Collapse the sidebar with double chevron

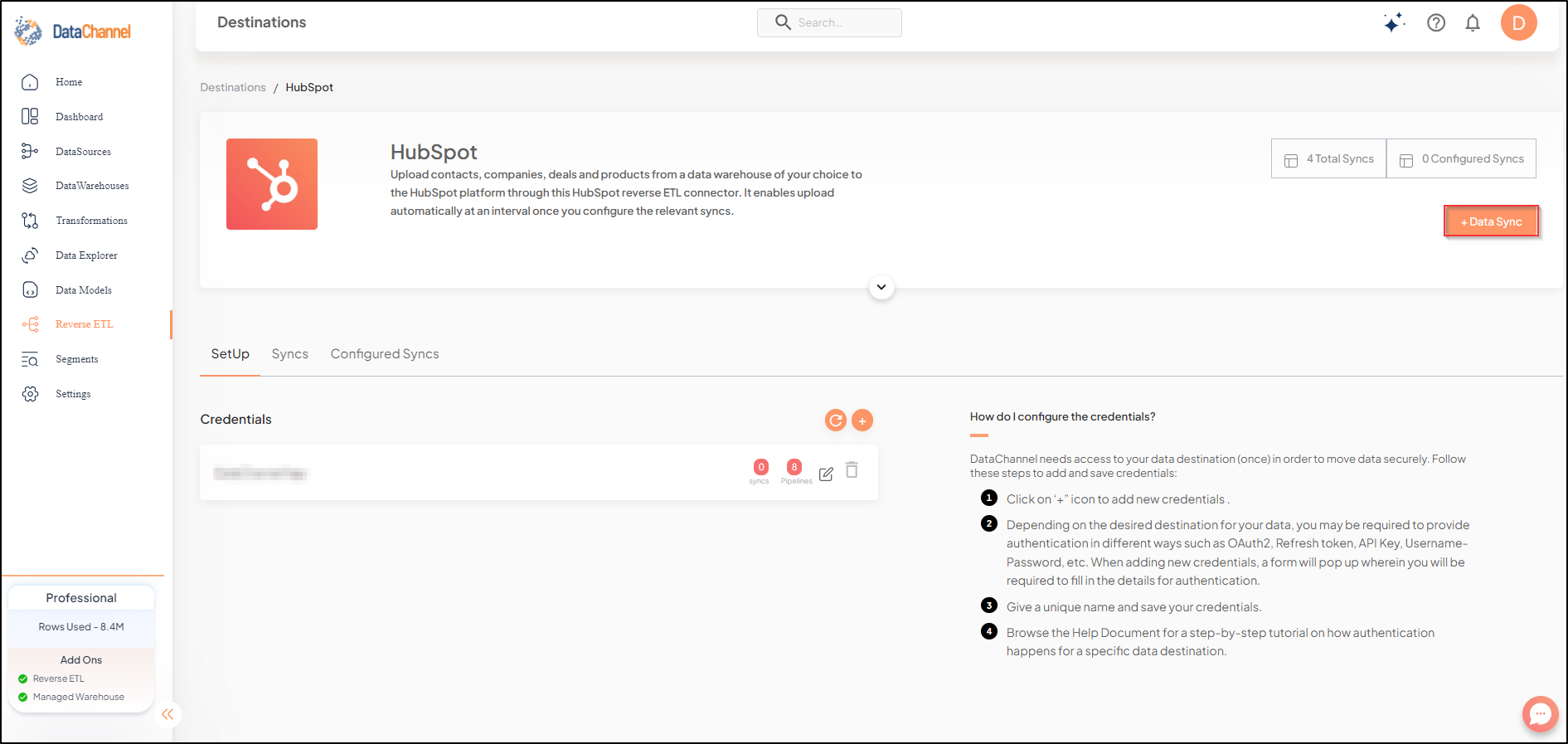[167, 714]
